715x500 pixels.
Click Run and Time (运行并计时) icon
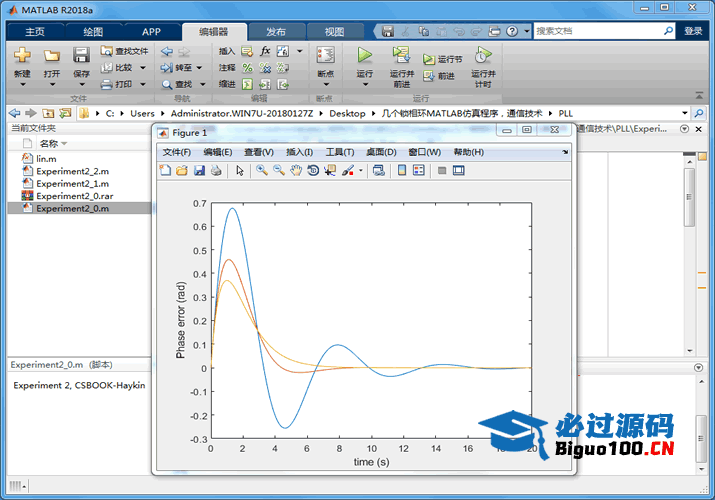tap(483, 55)
